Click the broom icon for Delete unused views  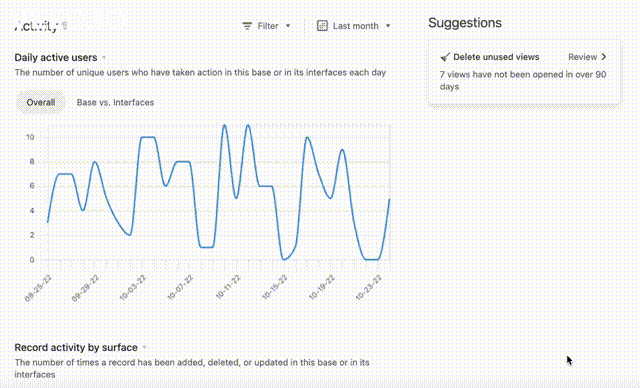[x=445, y=57]
